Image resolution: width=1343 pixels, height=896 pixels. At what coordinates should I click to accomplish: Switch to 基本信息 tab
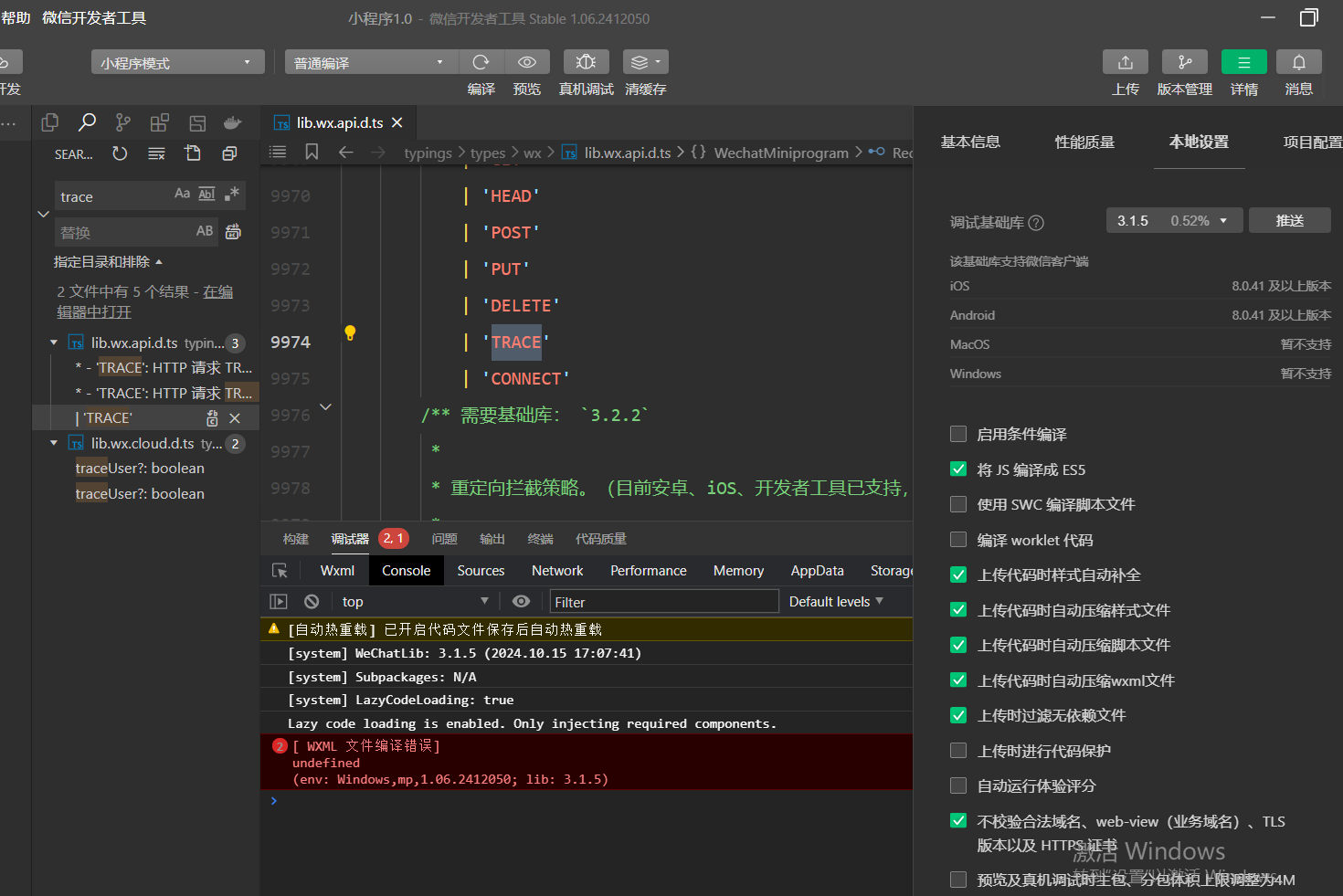970,142
